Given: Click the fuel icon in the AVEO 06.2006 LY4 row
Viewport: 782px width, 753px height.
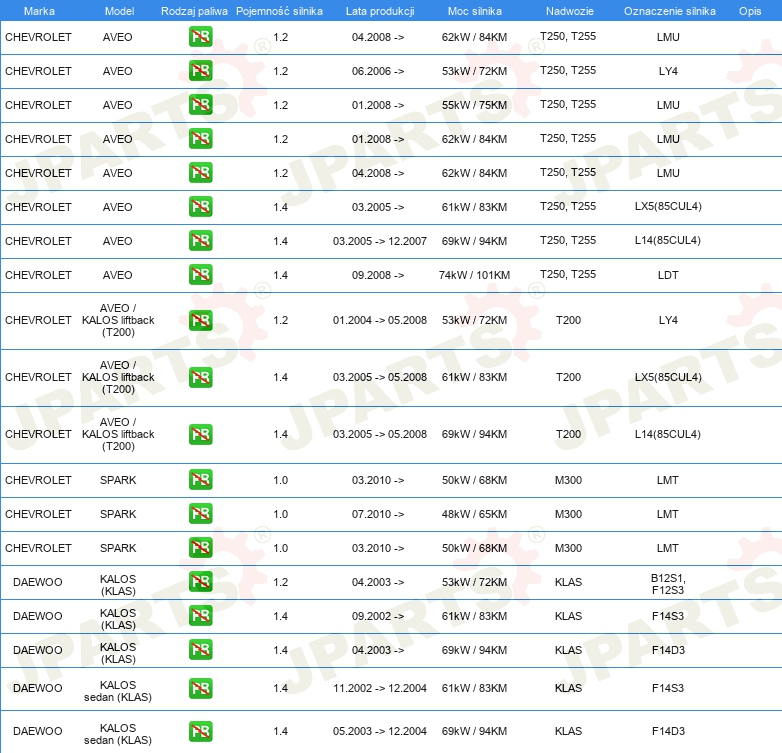Looking at the screenshot, I should pyautogui.click(x=200, y=71).
